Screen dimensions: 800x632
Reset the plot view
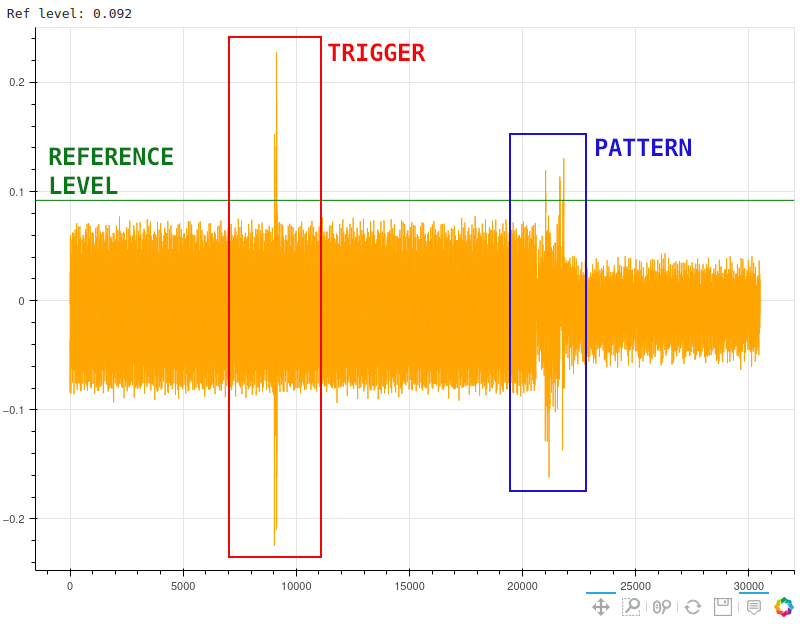coord(692,607)
